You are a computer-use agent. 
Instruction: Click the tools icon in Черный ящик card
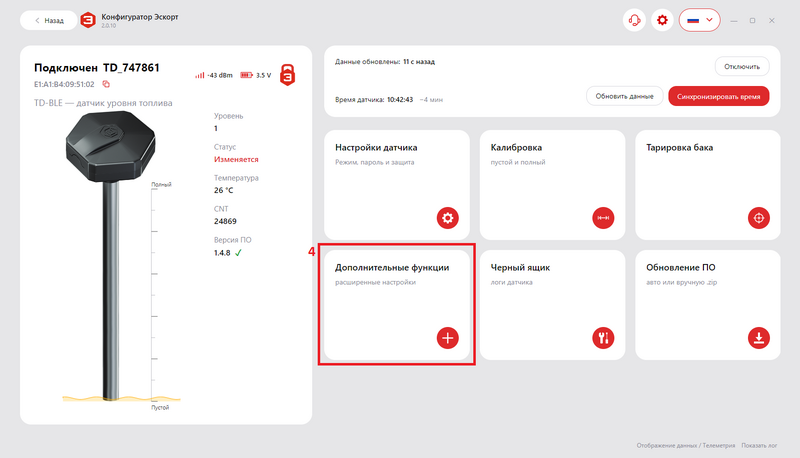point(603,338)
